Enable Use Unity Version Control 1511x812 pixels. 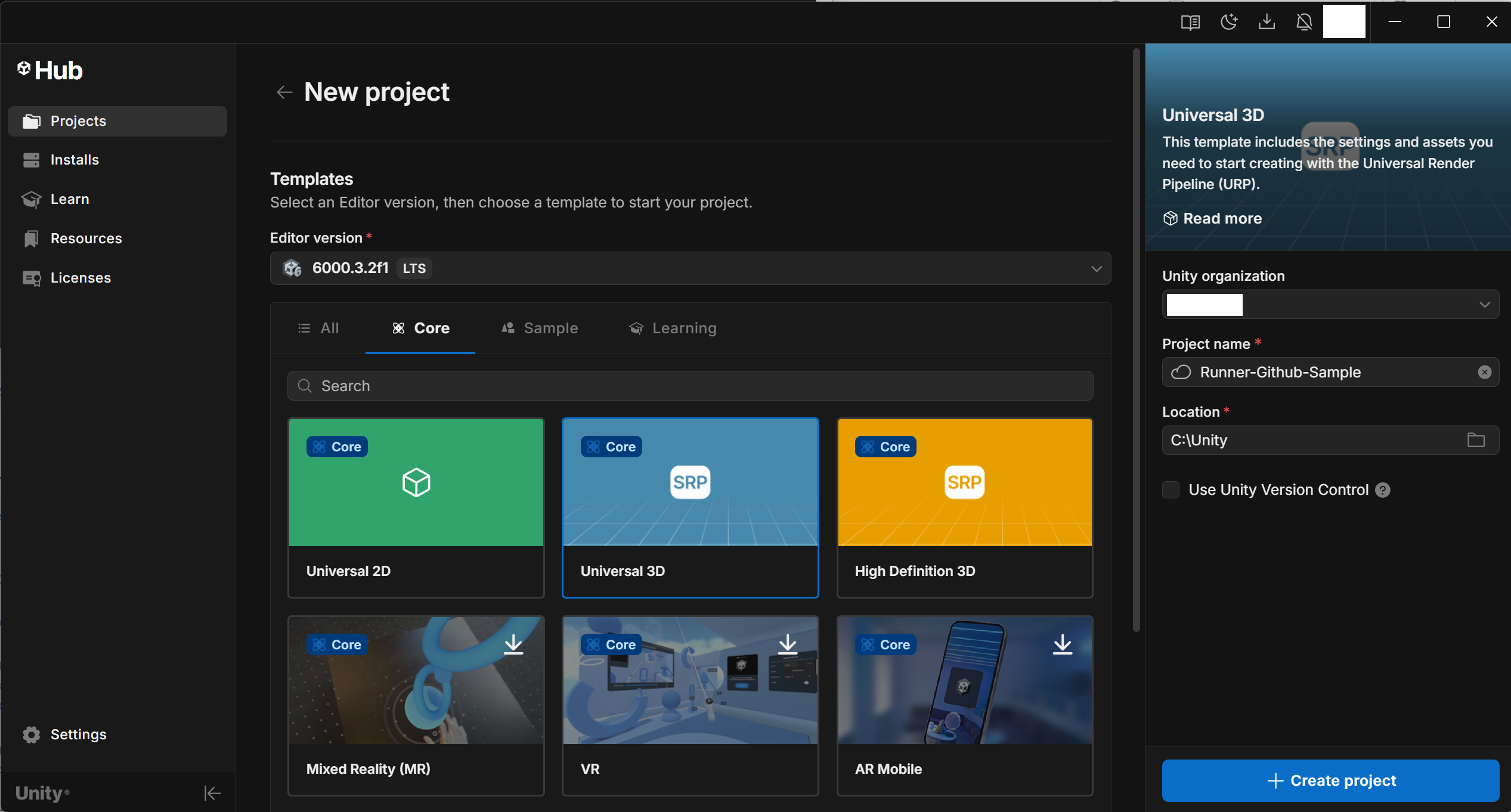pyautogui.click(x=1171, y=489)
